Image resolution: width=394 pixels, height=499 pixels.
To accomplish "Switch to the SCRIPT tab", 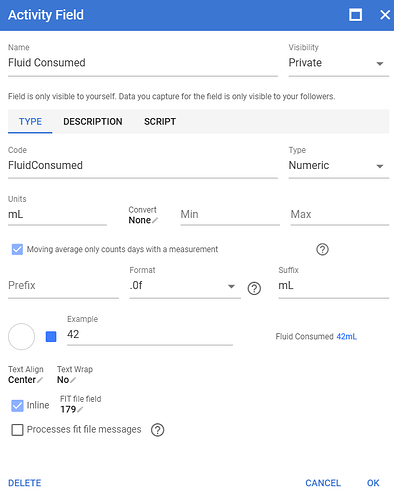I will point(160,122).
